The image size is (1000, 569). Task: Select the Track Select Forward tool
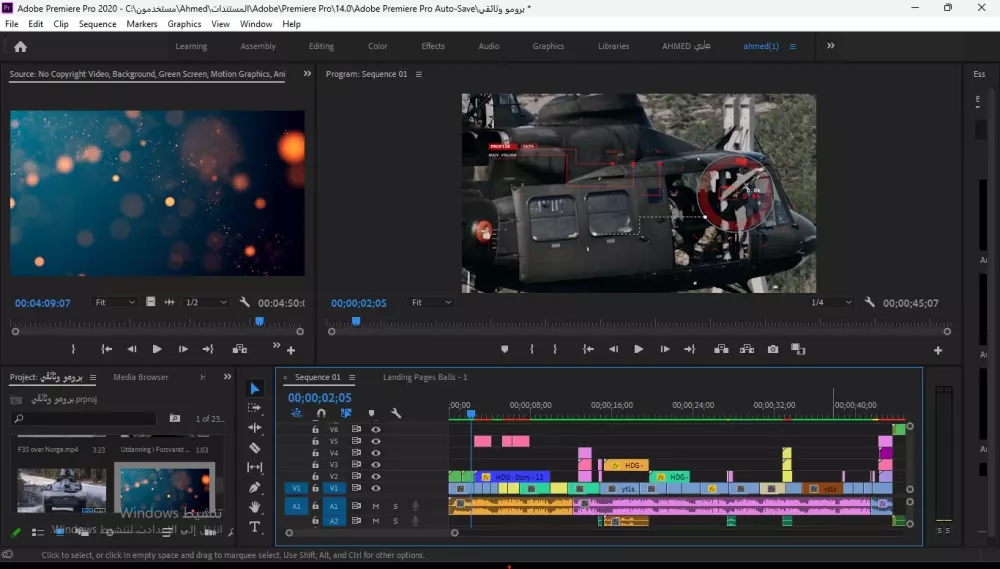click(x=255, y=408)
